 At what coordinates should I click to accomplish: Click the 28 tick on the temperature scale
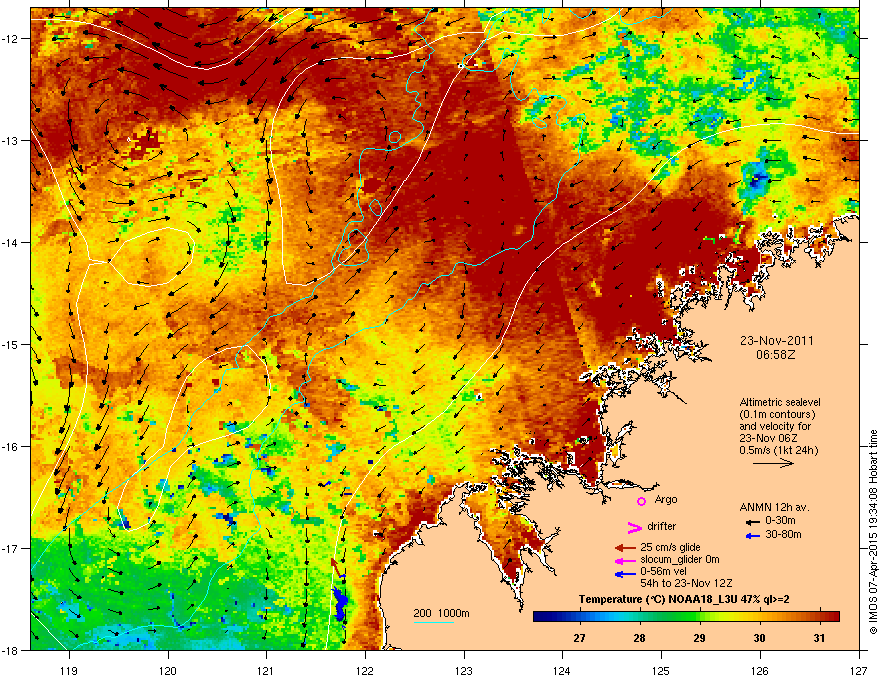(x=639, y=638)
